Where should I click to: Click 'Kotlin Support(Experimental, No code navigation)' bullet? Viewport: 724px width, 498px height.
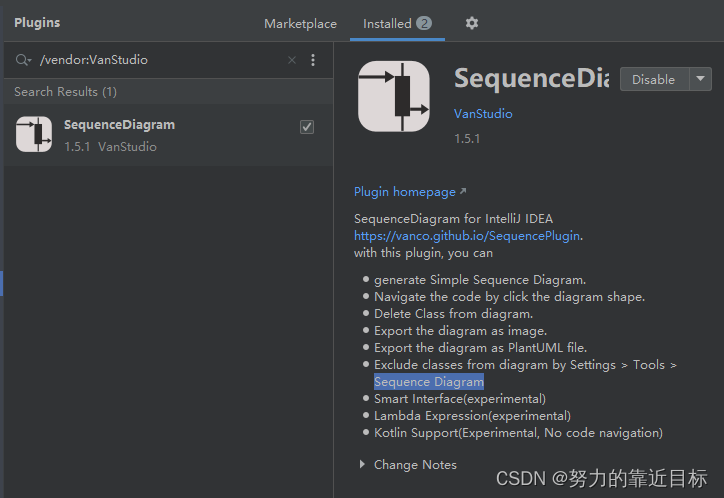tap(519, 433)
